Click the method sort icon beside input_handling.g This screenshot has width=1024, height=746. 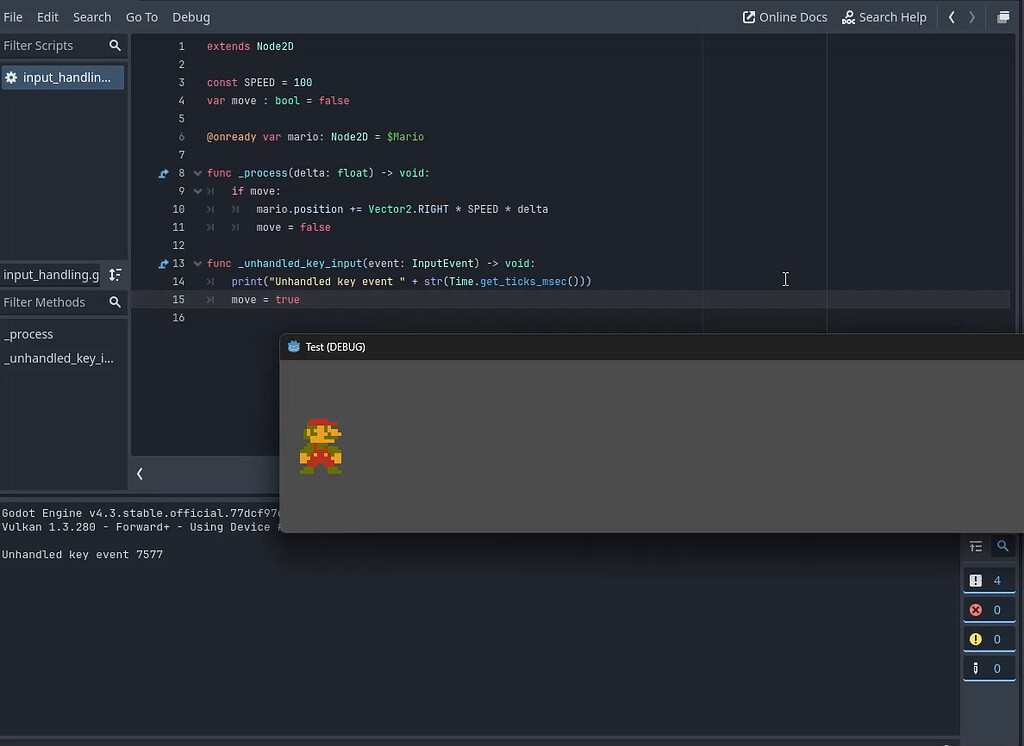tap(115, 275)
